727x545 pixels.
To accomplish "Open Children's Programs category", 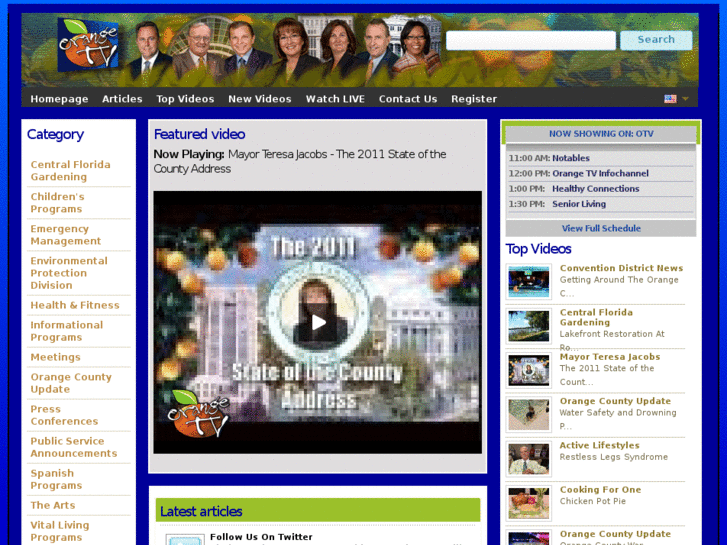I will (x=57, y=203).
